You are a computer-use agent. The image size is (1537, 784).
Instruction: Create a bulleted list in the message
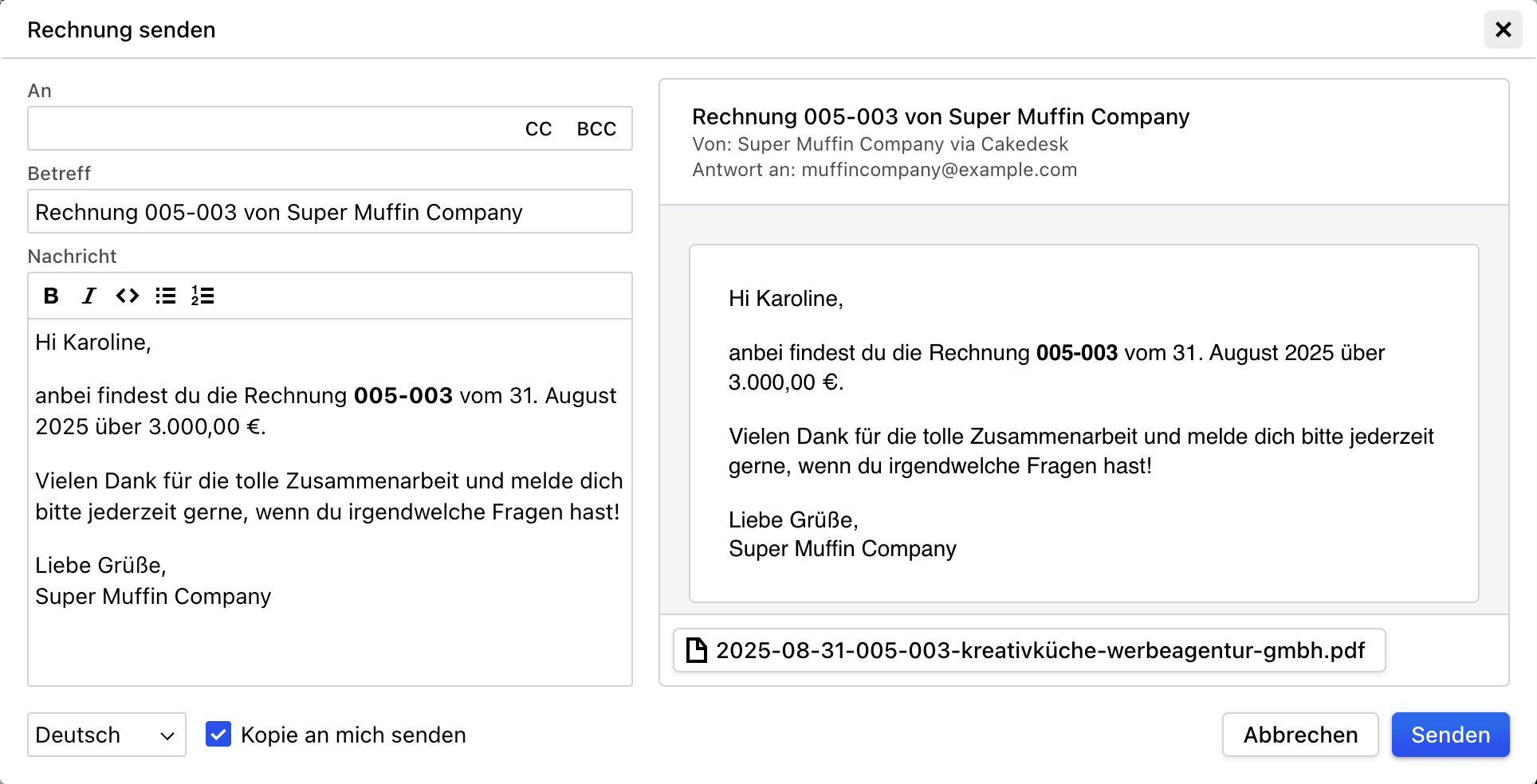pos(165,296)
